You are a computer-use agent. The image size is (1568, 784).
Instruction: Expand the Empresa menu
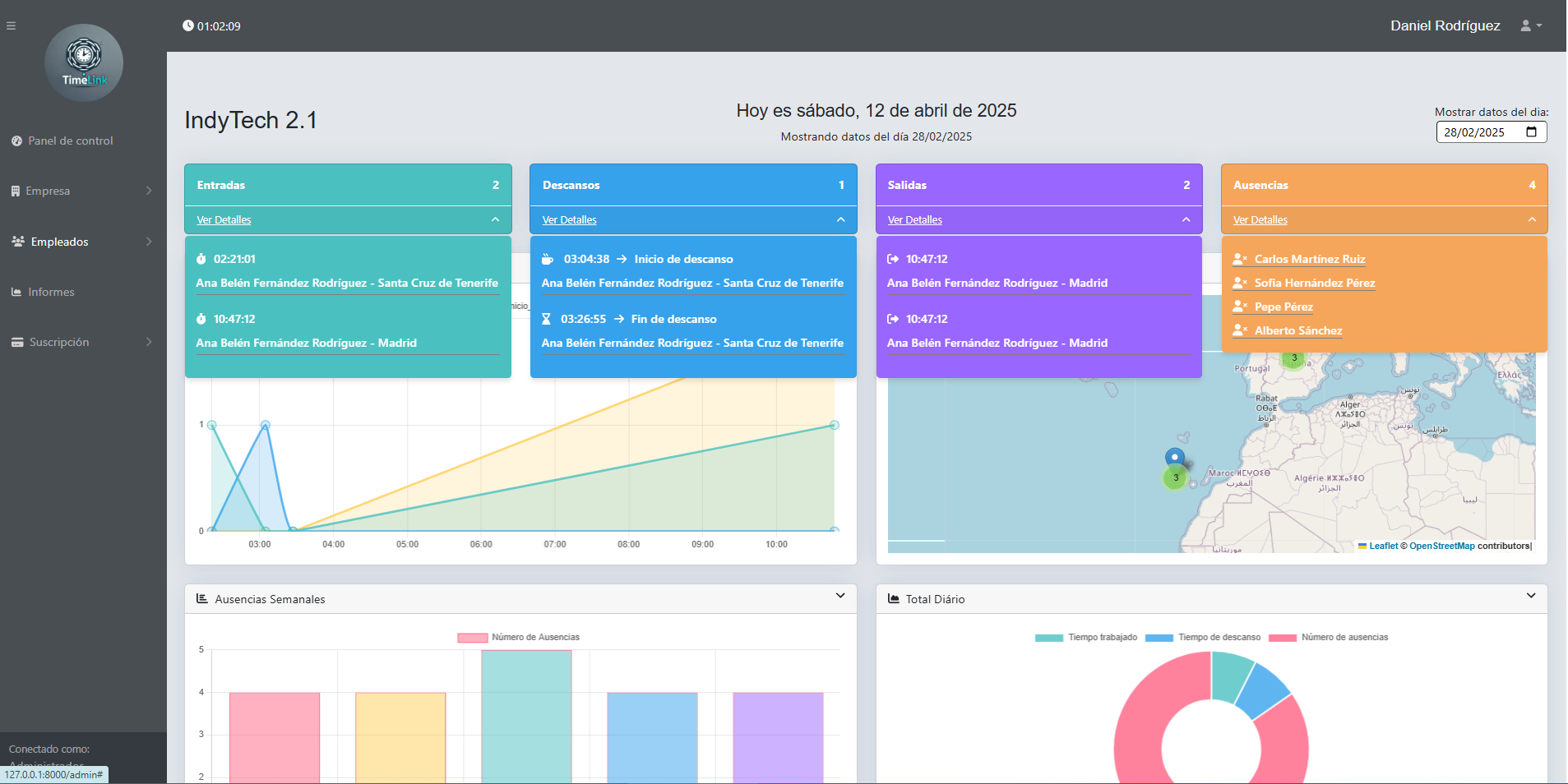point(82,191)
